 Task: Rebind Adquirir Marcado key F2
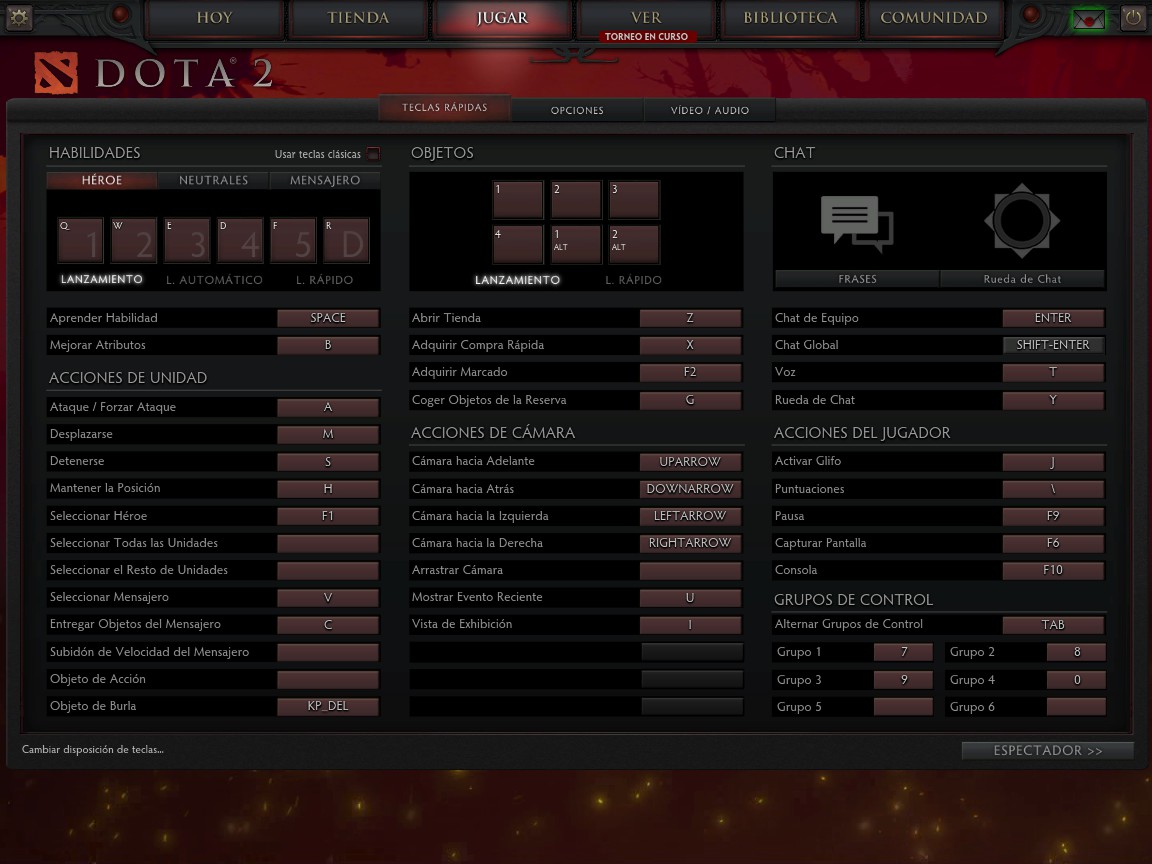coord(690,372)
